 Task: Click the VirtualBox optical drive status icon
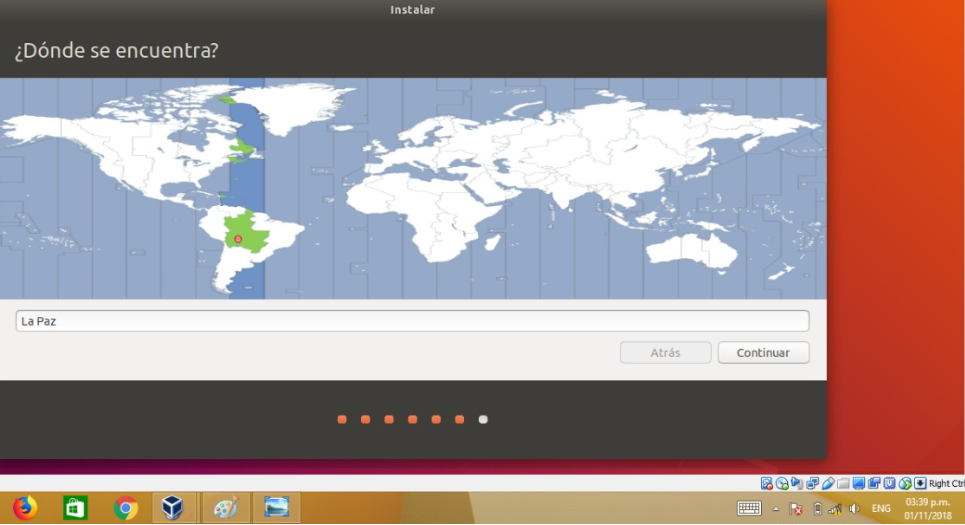point(782,483)
